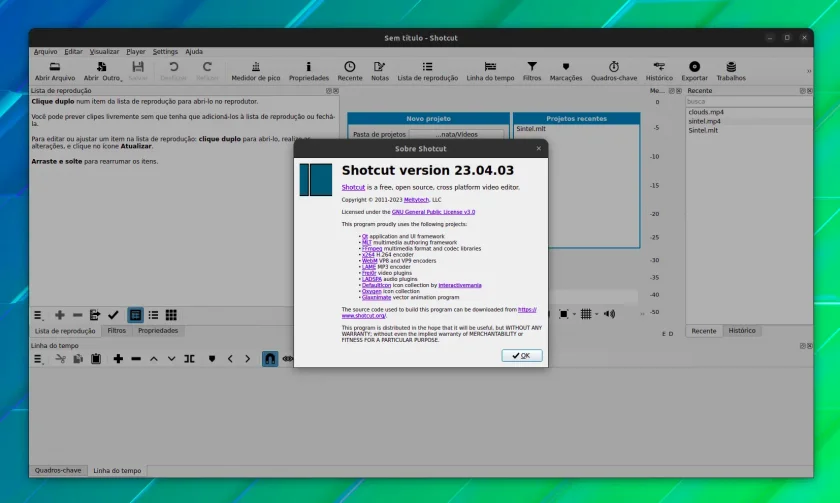Open Filtros funnel icon in toolbar
Viewport: 840px width, 503px height.
pyautogui.click(x=532, y=66)
